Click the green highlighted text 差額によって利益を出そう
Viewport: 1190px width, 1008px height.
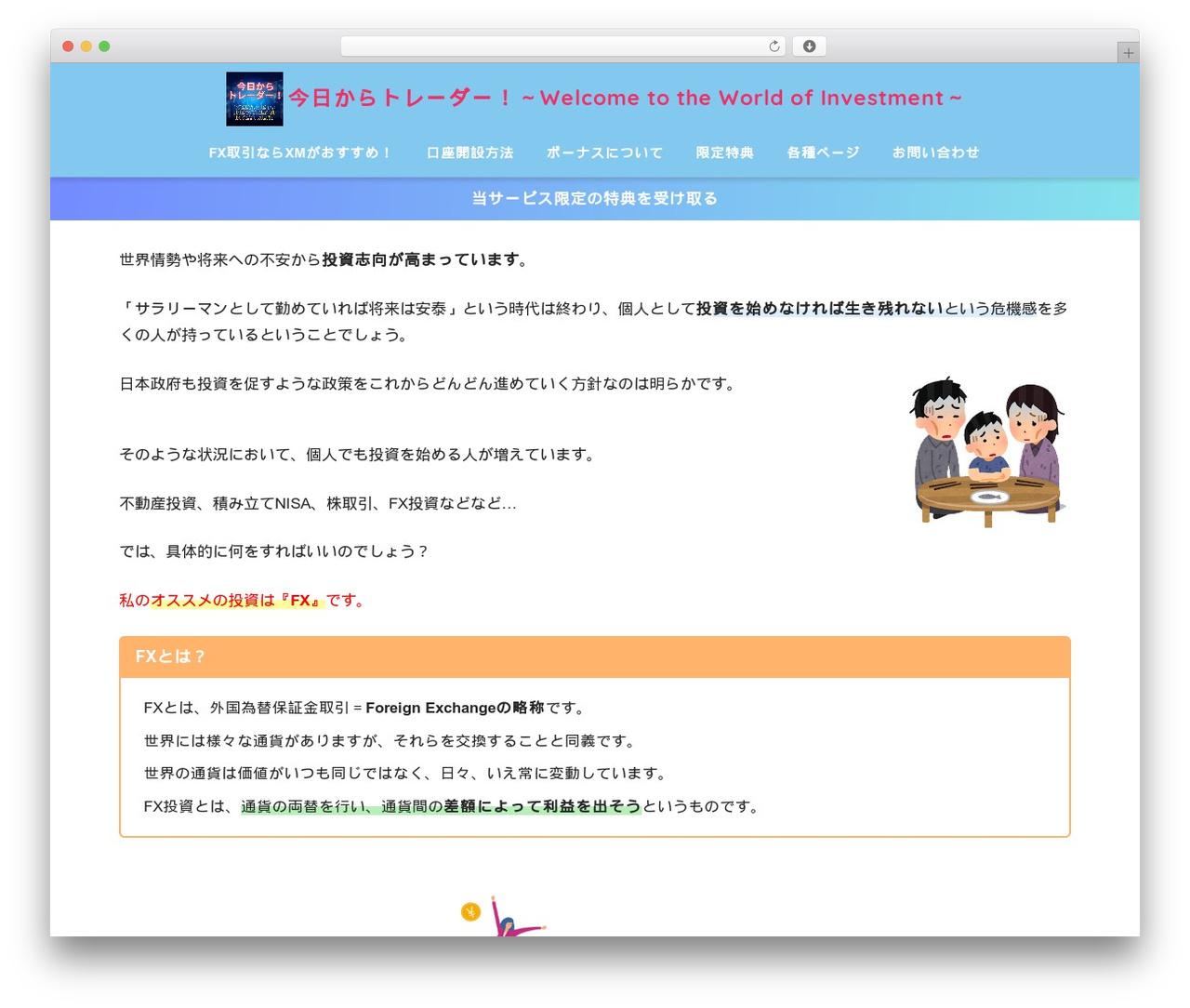[542, 806]
